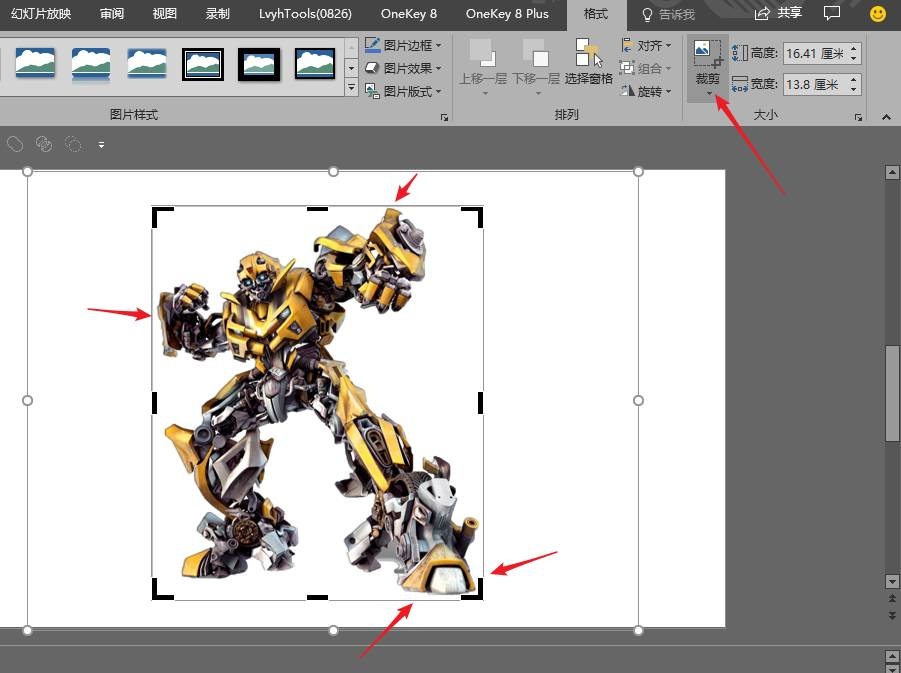
Task: Click the 告诉我 search box
Action: (x=668, y=14)
